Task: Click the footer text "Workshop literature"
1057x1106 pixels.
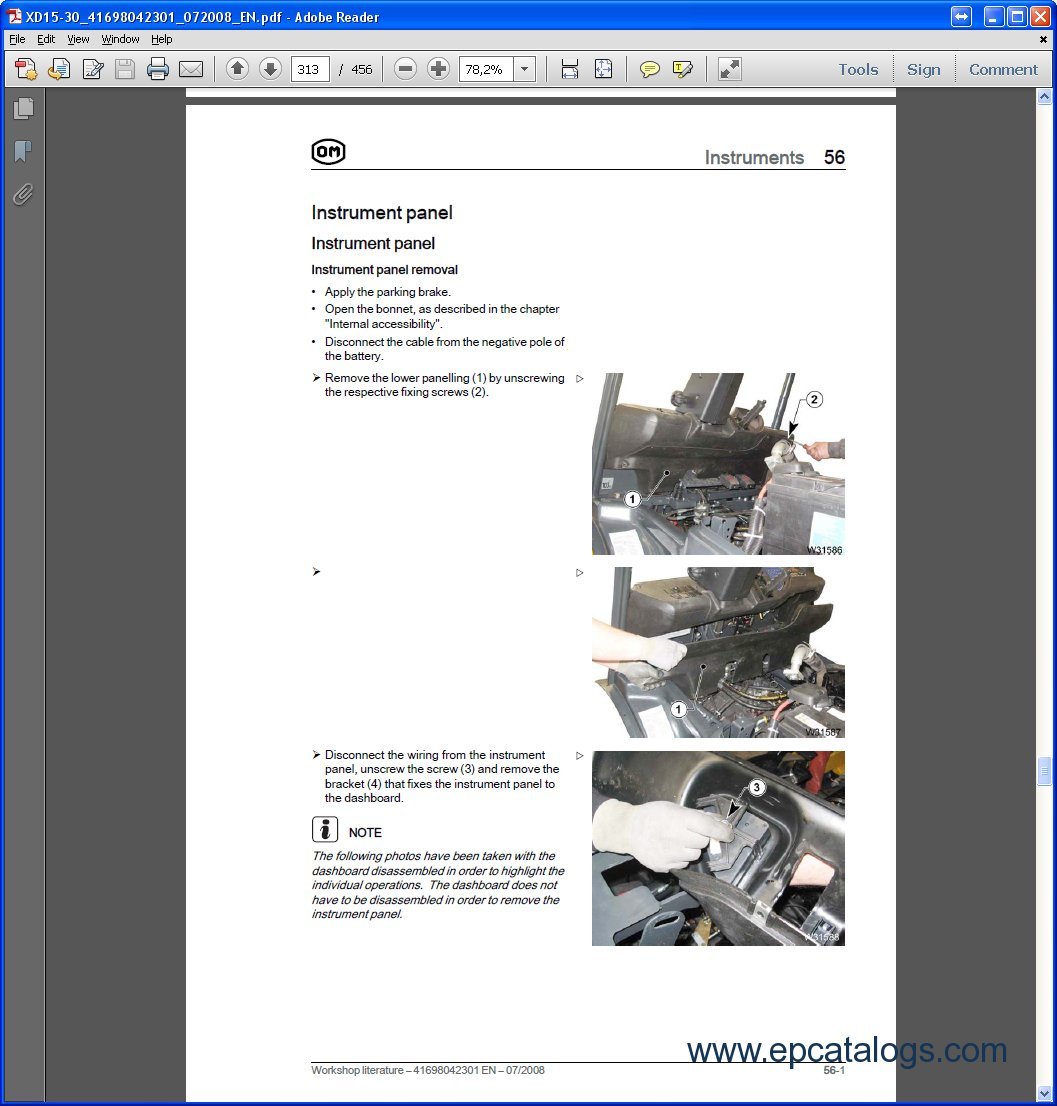Action: 358,1070
